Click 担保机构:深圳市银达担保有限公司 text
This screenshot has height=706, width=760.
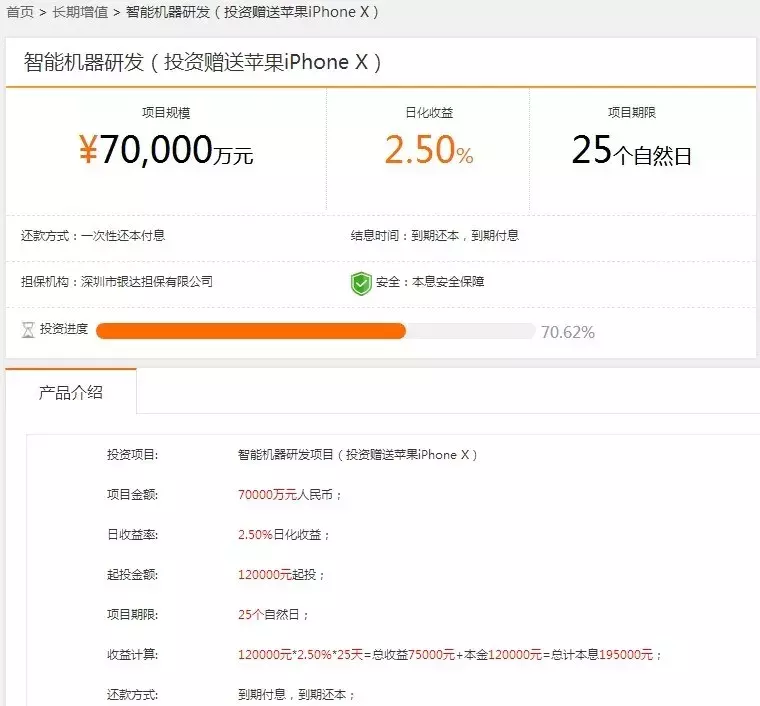coord(117,282)
